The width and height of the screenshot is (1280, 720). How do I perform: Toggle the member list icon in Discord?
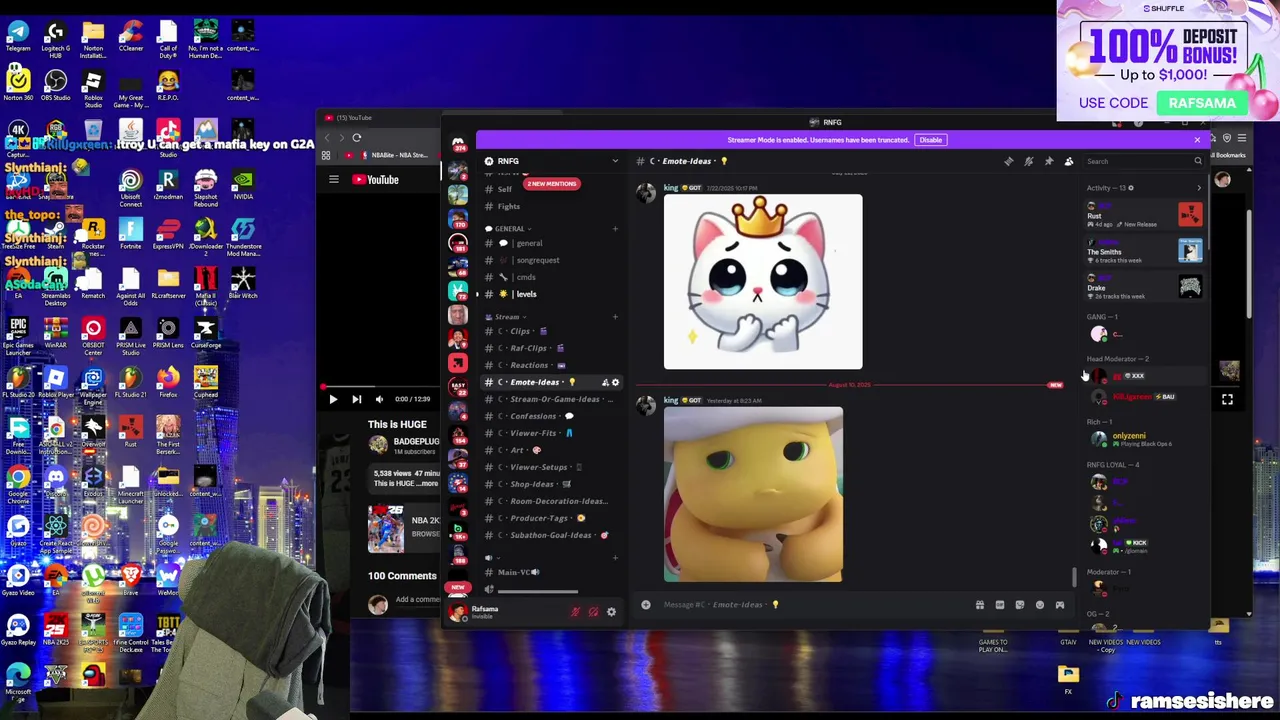coord(1068,161)
